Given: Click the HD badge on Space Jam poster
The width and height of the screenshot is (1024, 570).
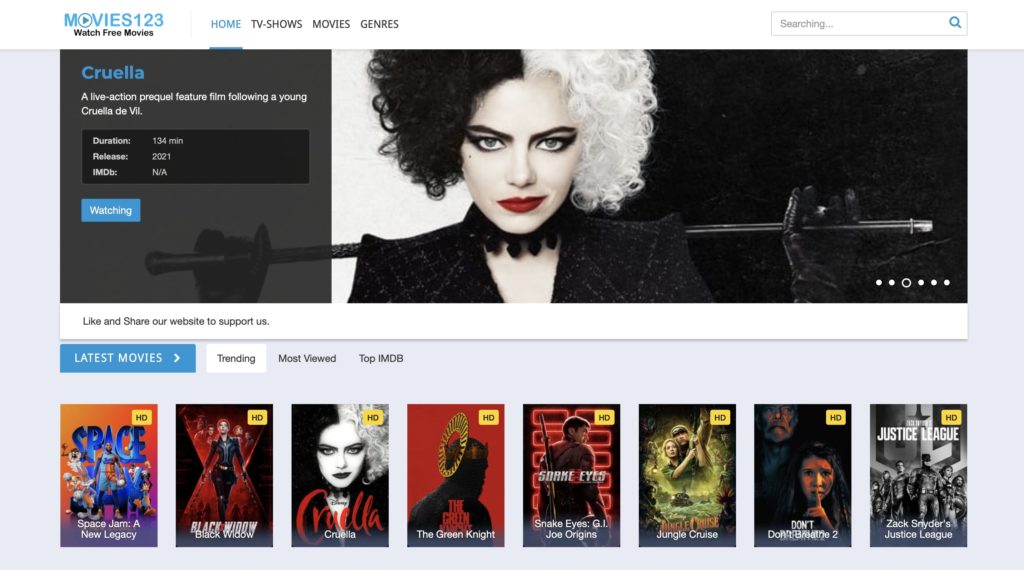Looking at the screenshot, I should [141, 417].
